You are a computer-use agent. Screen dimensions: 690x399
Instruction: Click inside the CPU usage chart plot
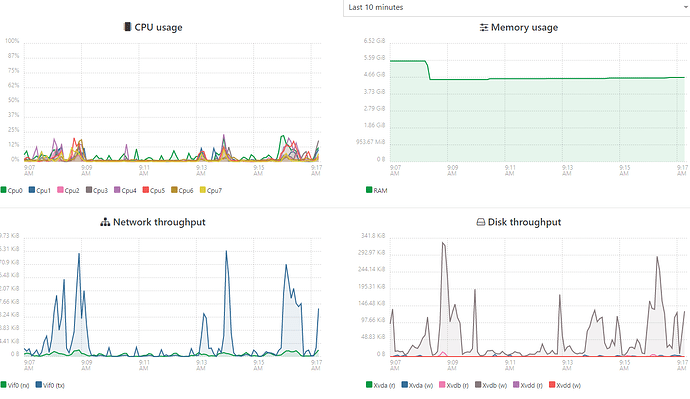172,101
